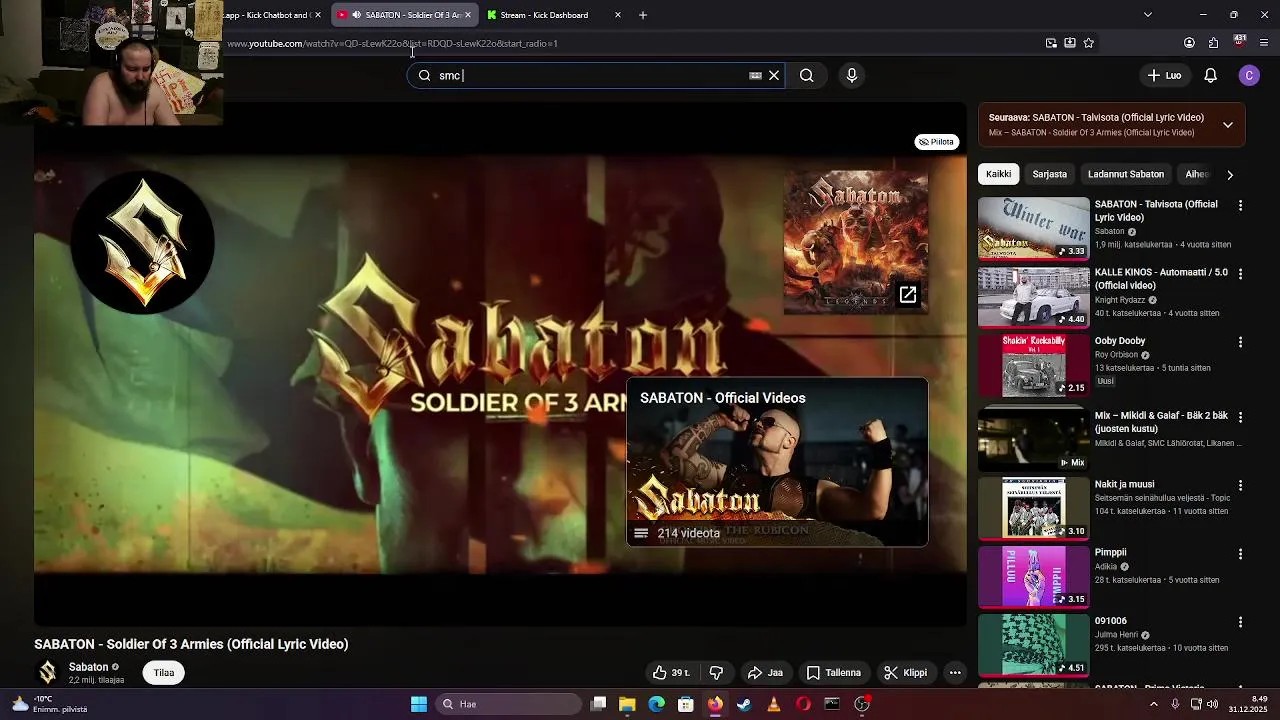
Task: Open the account avatar menu
Action: (1248, 75)
